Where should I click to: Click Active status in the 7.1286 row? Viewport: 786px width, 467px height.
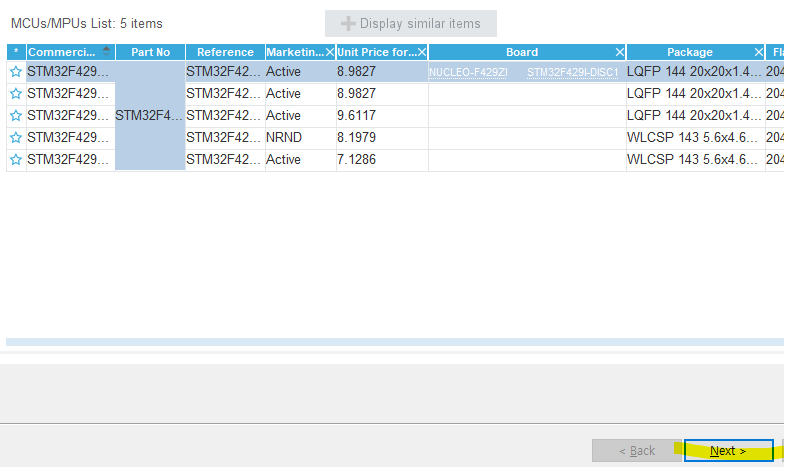pyautogui.click(x=300, y=159)
